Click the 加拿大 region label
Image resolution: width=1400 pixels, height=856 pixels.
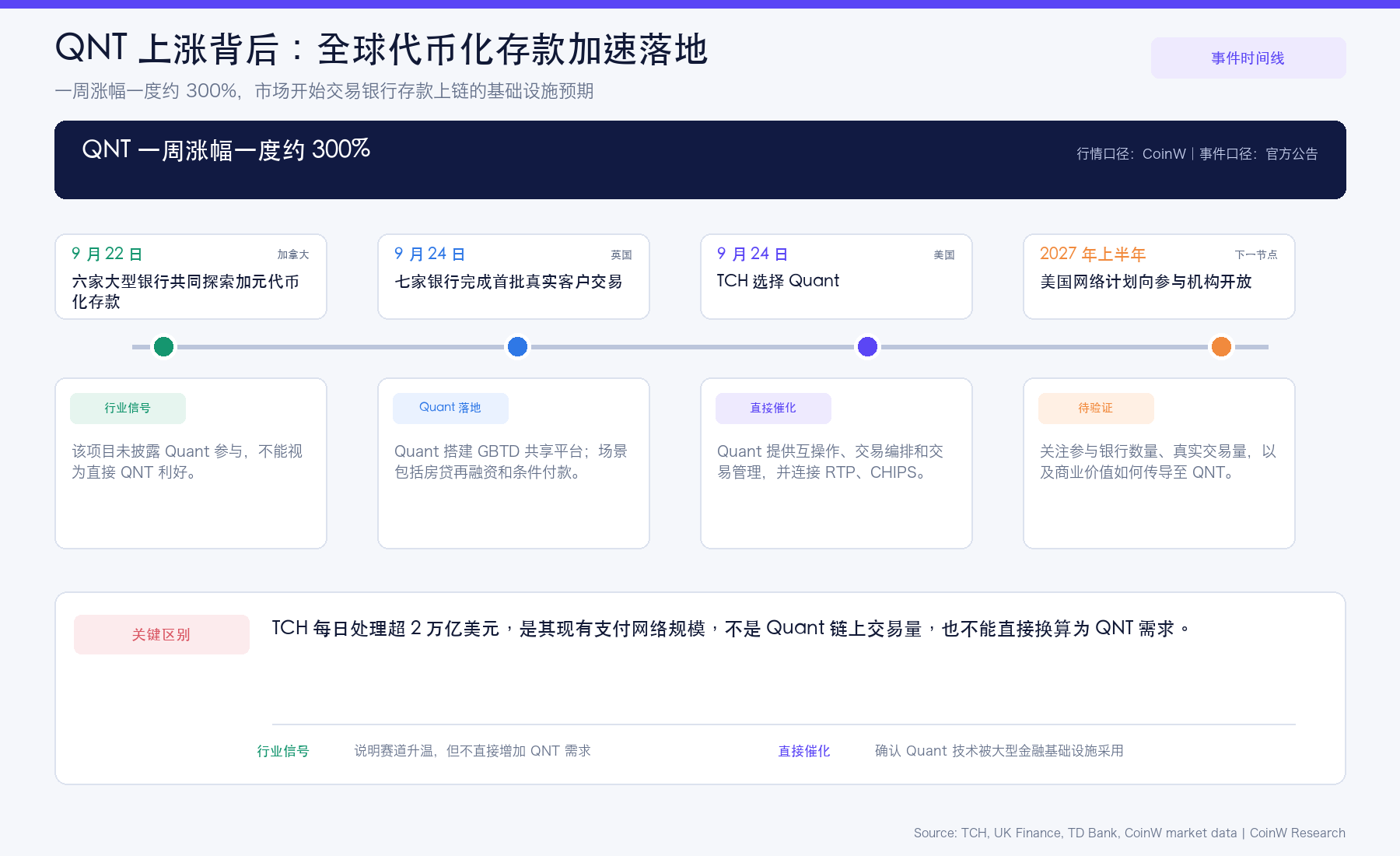(293, 254)
